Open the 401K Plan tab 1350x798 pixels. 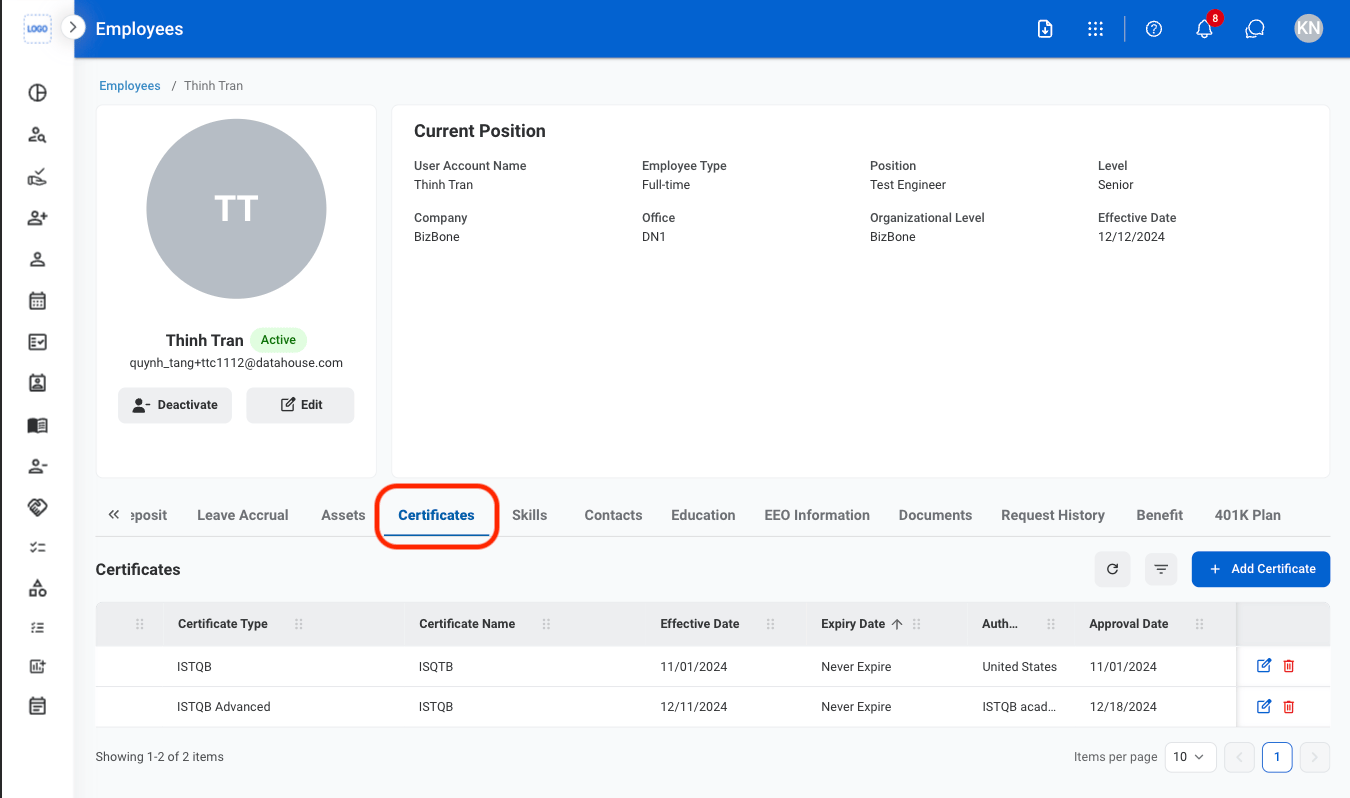pyautogui.click(x=1248, y=515)
